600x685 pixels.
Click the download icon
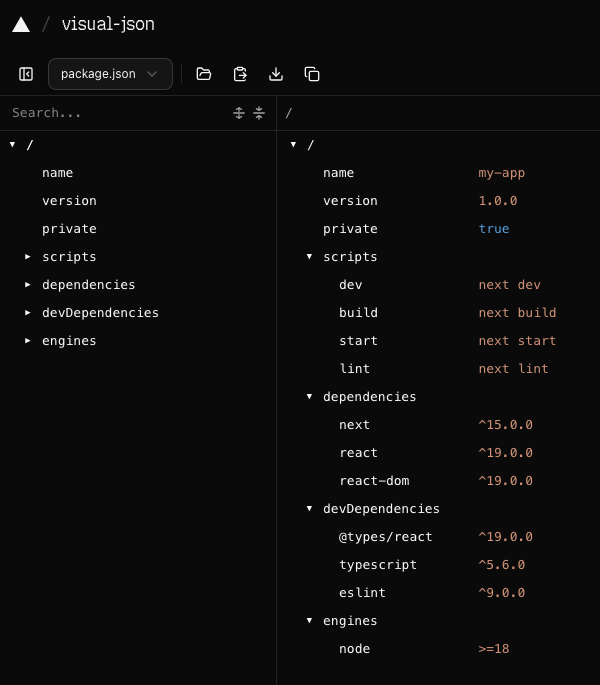point(276,74)
